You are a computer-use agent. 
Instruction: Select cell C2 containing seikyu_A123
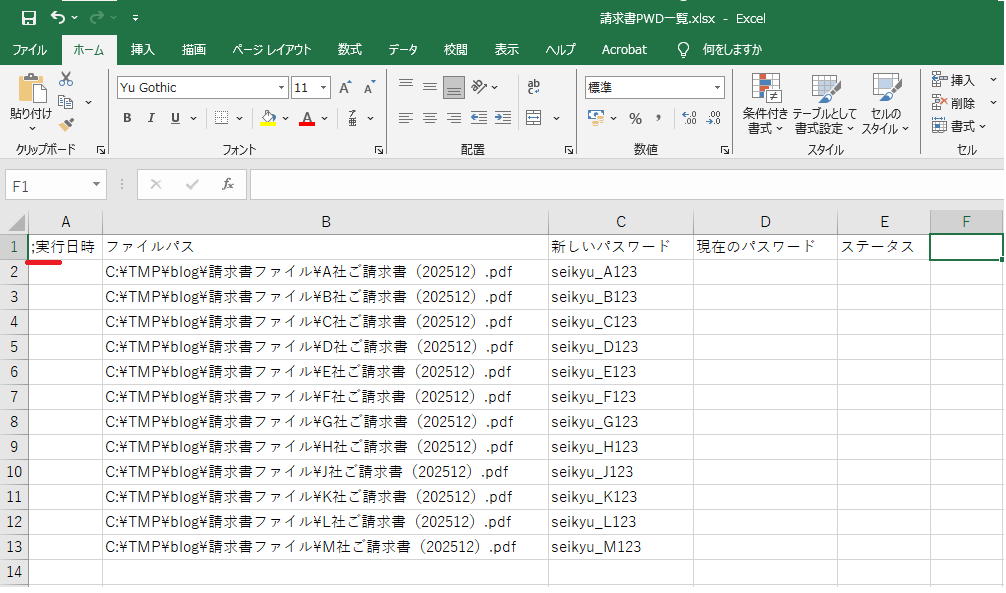point(620,272)
